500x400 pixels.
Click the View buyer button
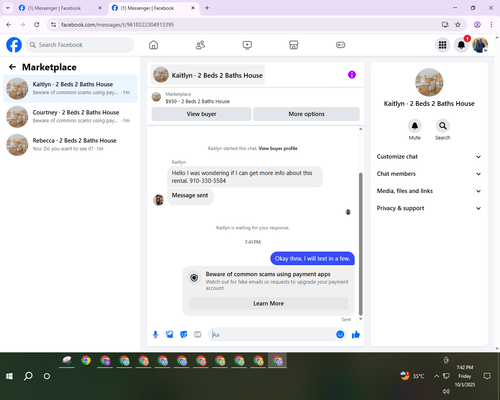pyautogui.click(x=201, y=114)
